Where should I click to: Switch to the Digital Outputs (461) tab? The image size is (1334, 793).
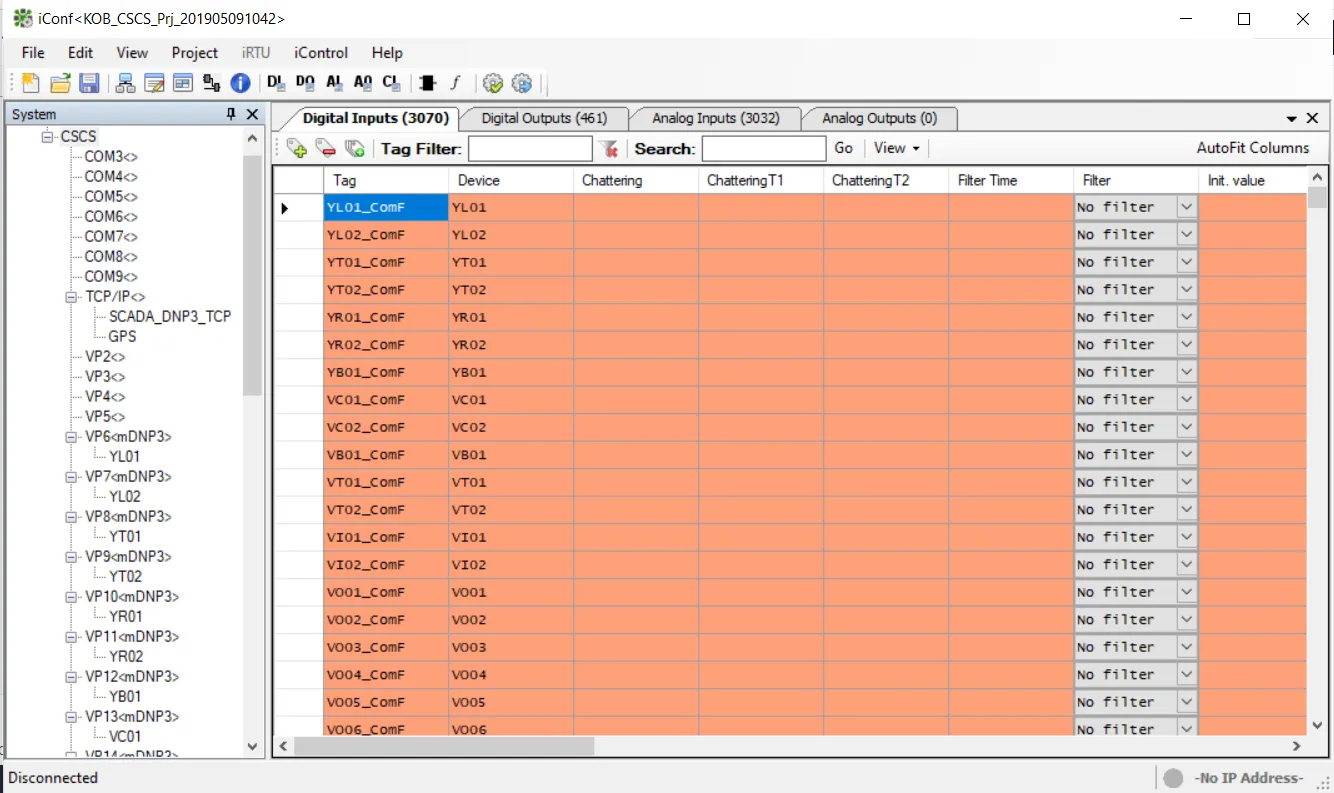click(x=544, y=118)
